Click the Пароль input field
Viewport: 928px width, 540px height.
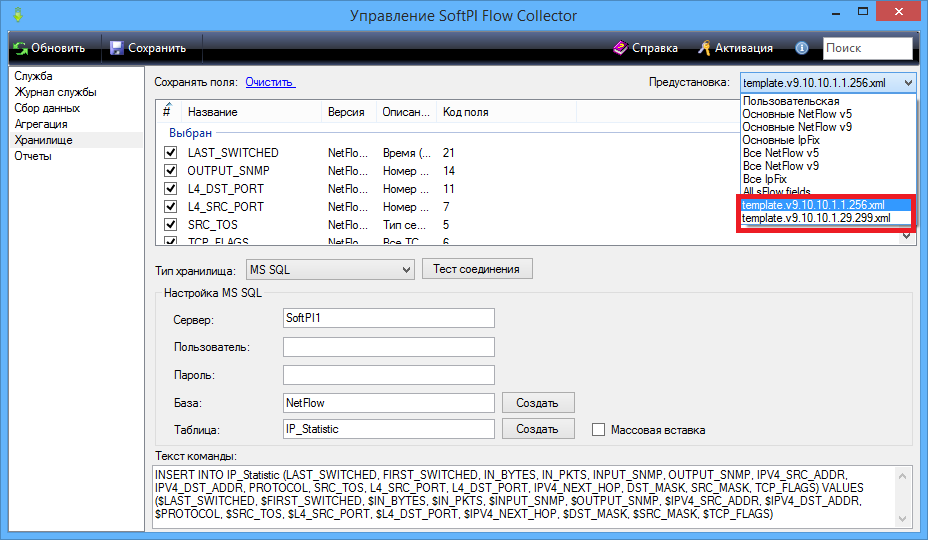click(x=389, y=375)
